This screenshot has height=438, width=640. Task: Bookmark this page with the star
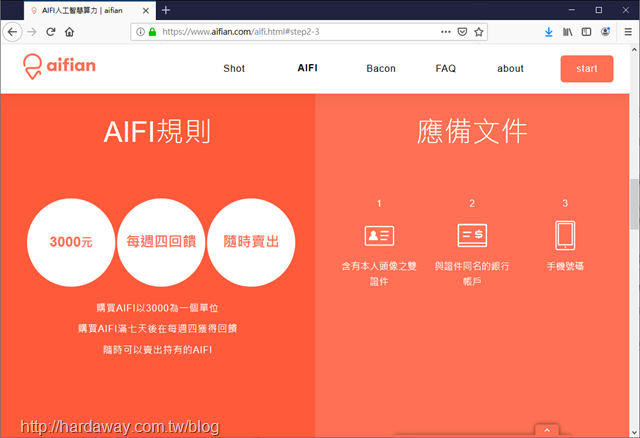[479, 32]
